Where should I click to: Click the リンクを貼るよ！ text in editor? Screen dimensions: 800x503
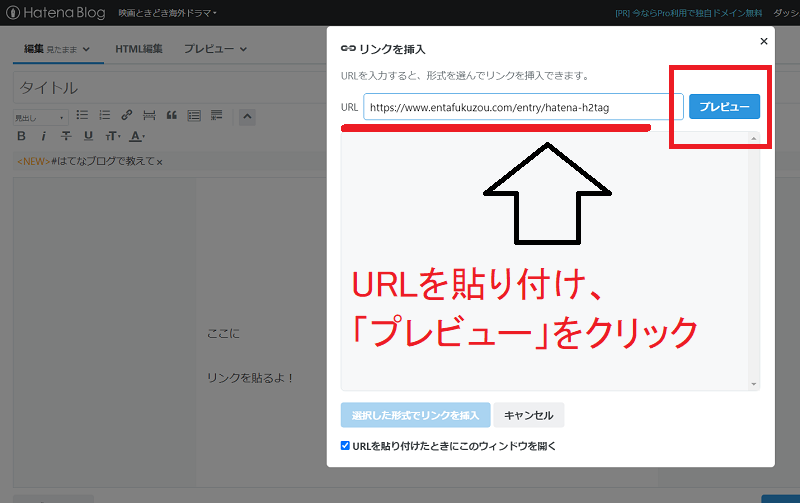point(251,378)
